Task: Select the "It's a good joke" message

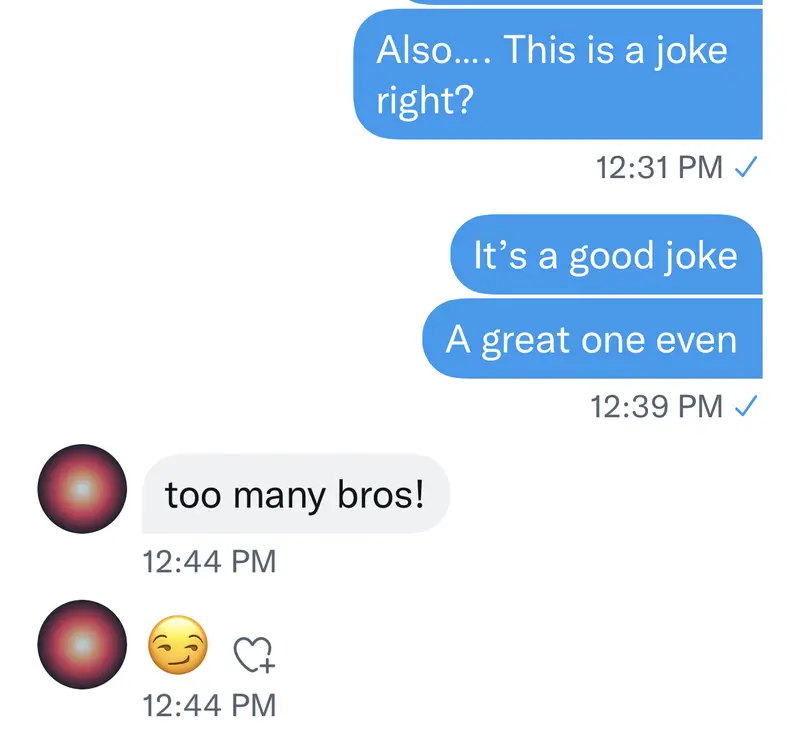Action: [x=605, y=256]
